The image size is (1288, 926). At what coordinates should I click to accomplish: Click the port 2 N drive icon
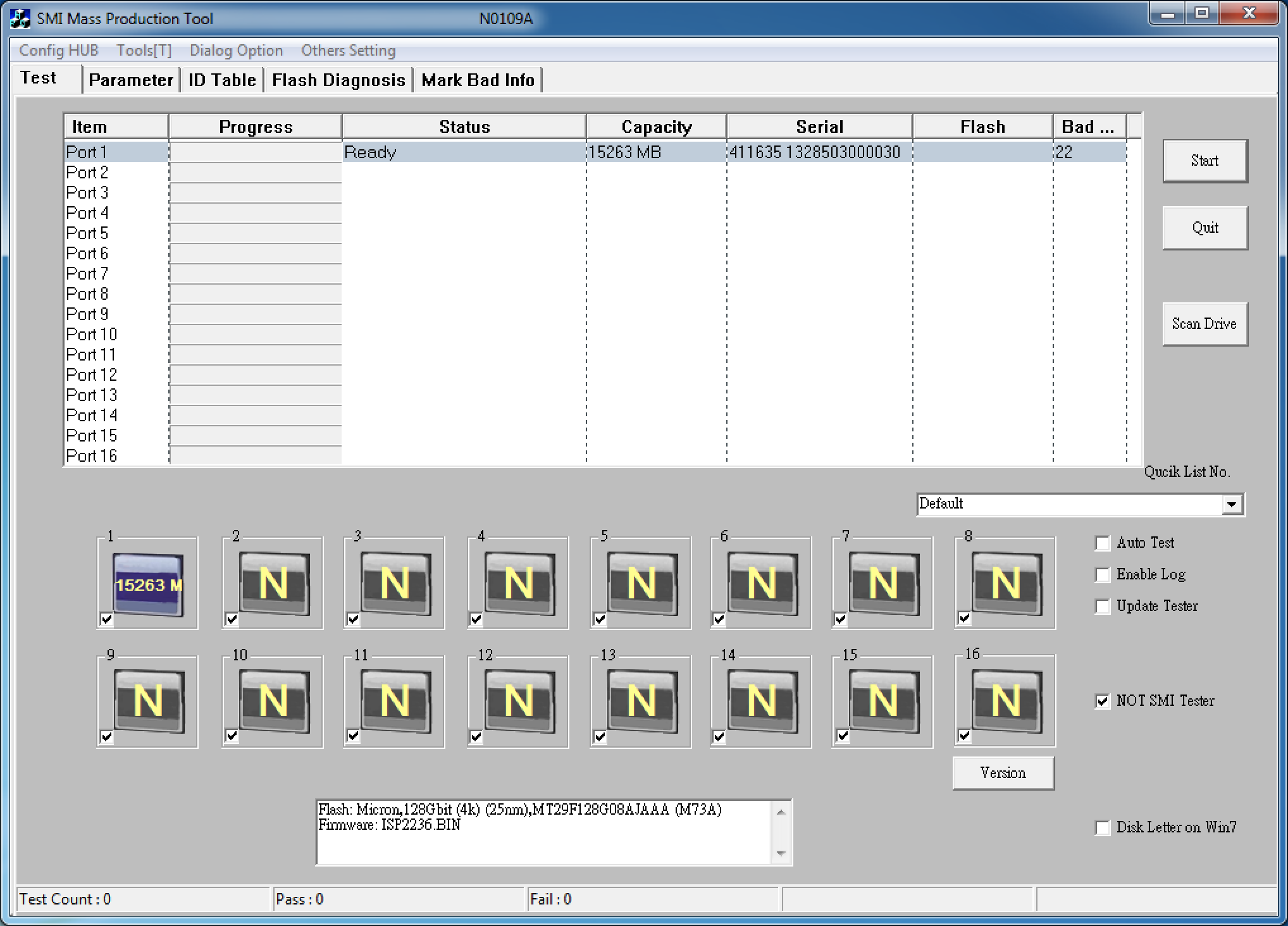point(273,584)
